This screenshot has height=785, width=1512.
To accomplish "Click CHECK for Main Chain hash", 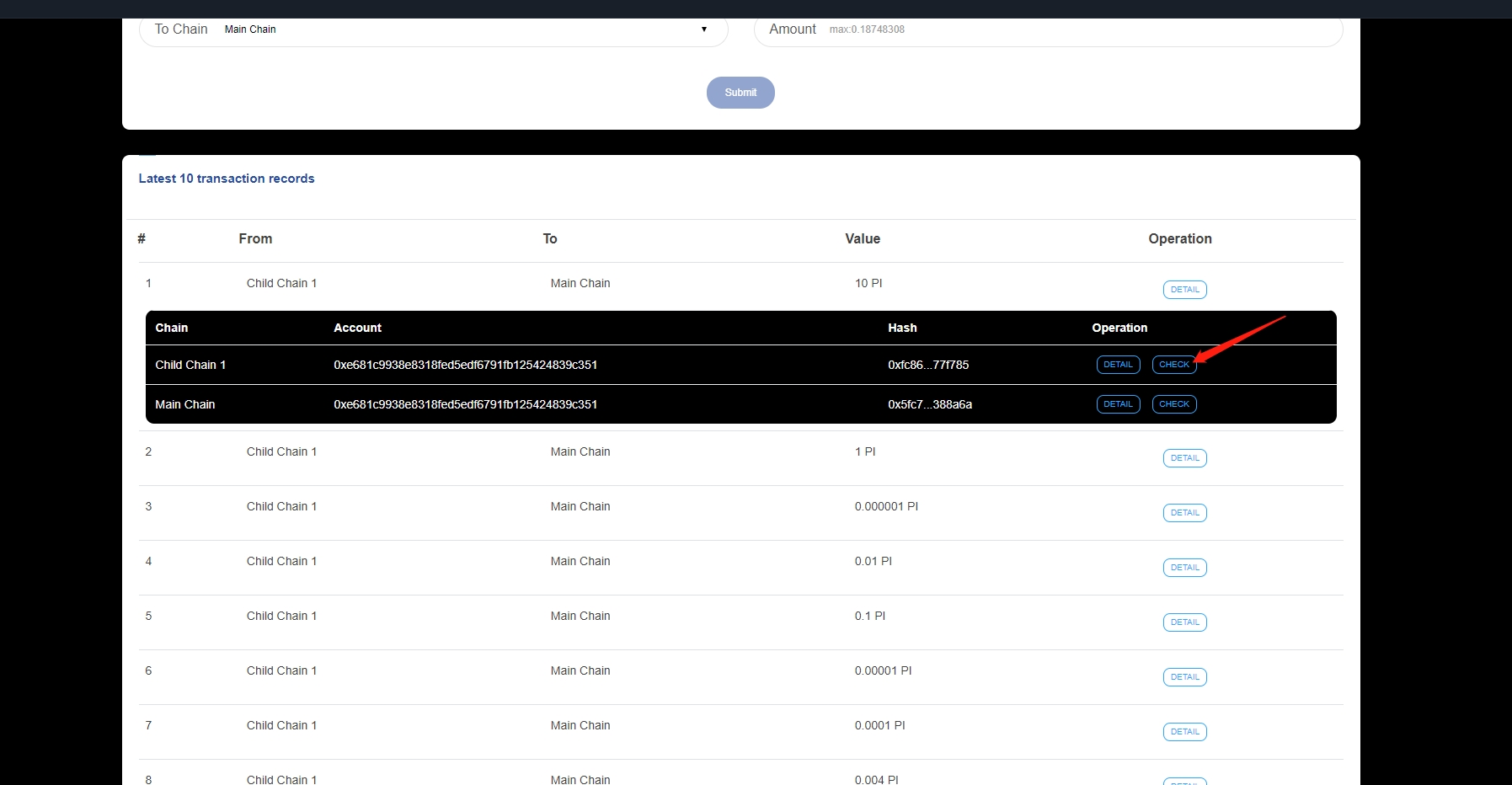I will pos(1173,404).
